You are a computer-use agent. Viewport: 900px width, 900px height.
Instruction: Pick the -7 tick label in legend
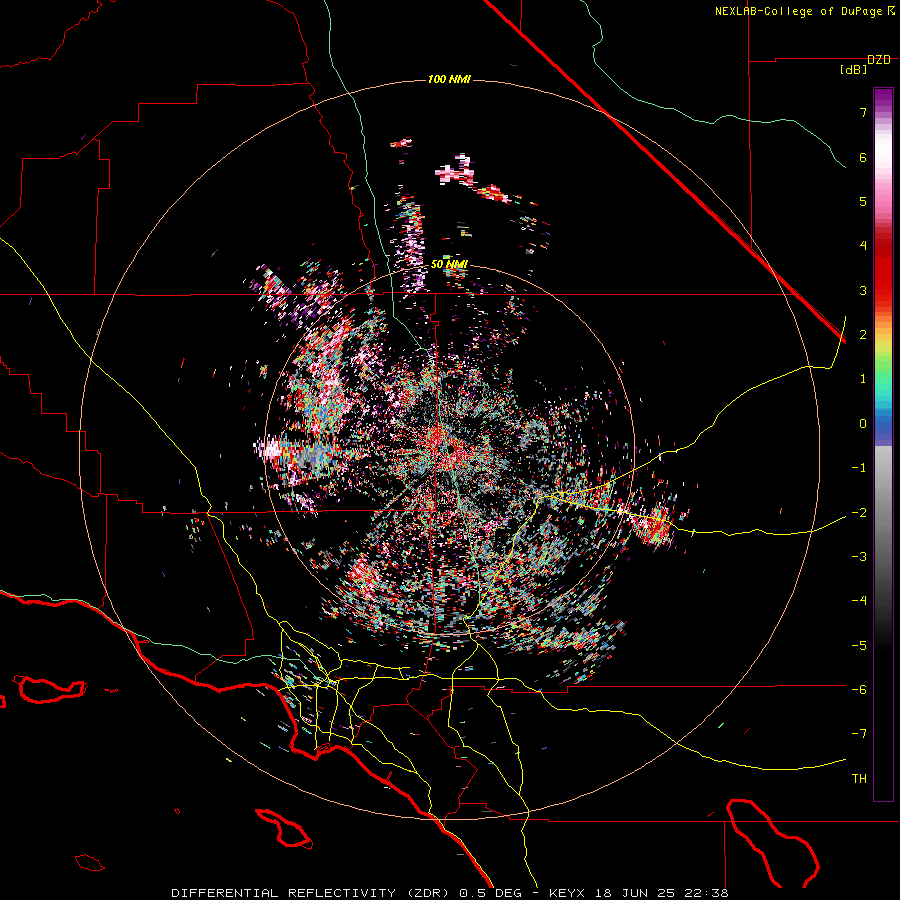859,734
